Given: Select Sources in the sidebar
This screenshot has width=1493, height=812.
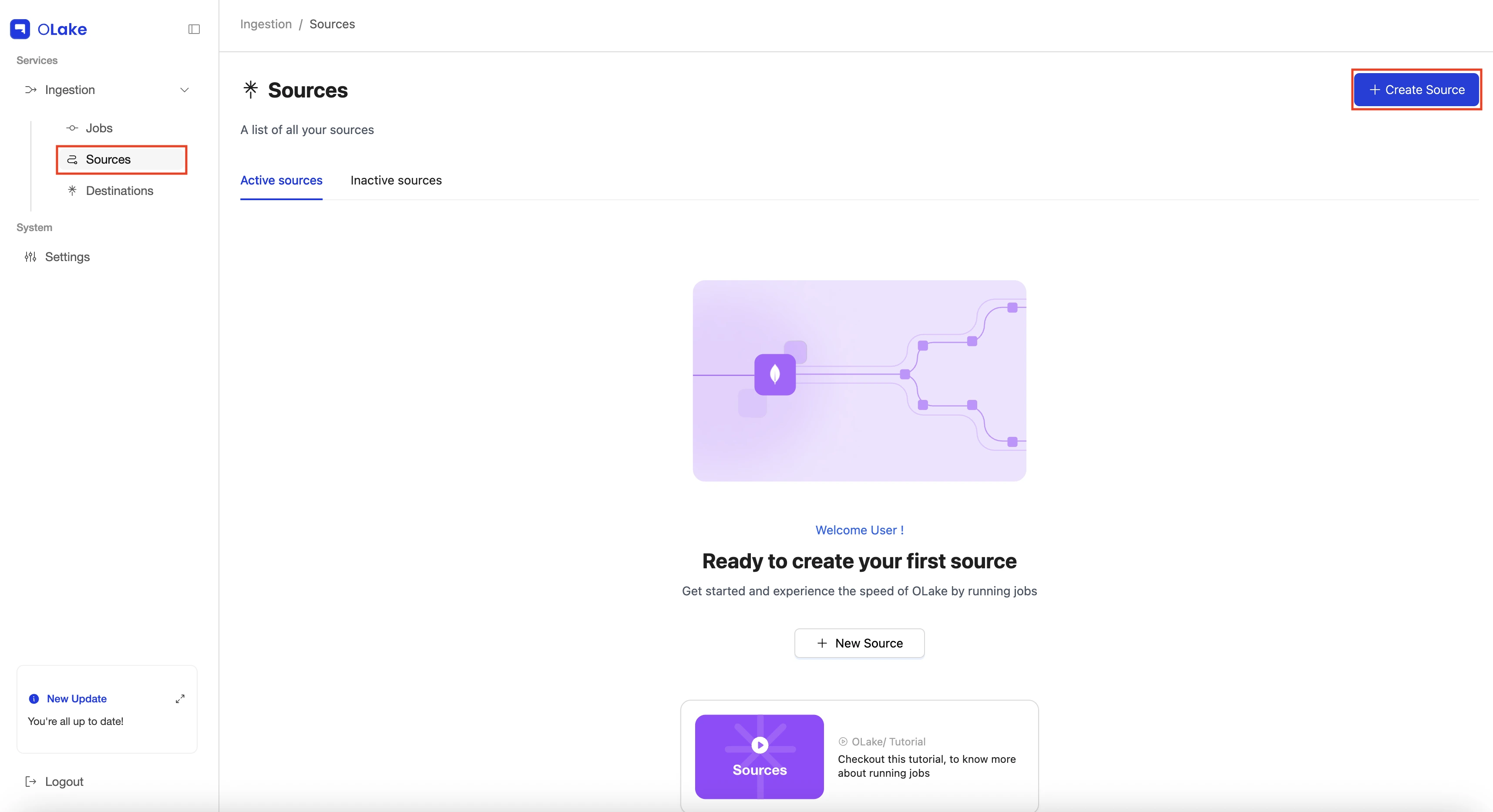Looking at the screenshot, I should point(122,159).
